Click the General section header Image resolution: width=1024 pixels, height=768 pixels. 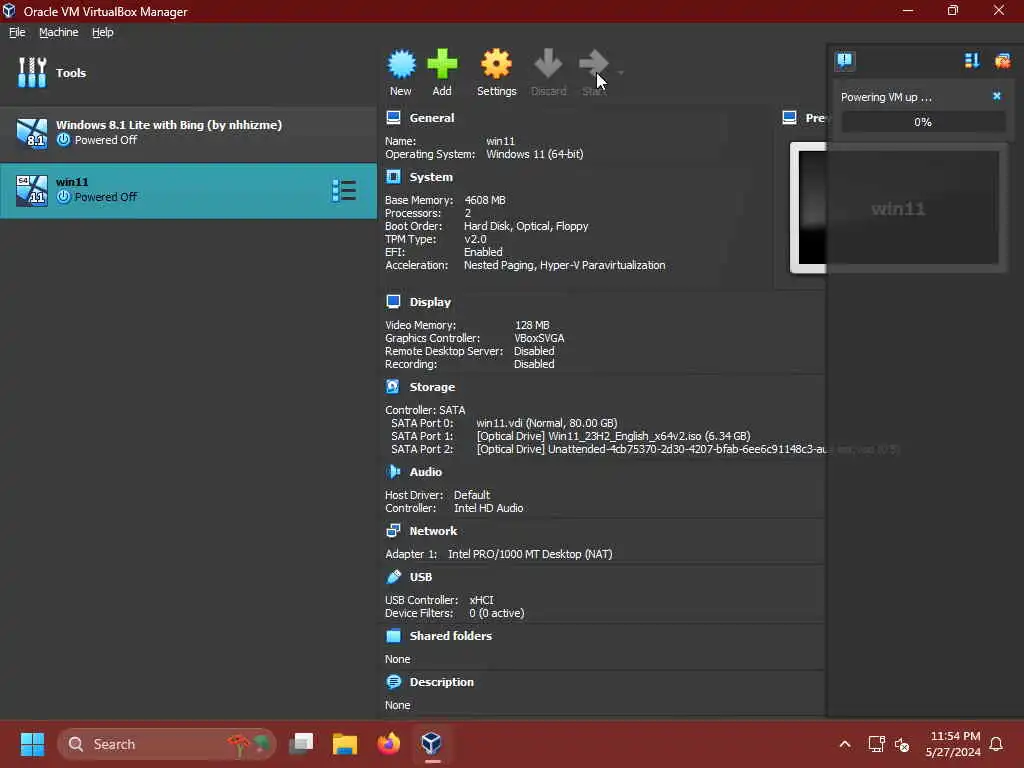tap(432, 118)
